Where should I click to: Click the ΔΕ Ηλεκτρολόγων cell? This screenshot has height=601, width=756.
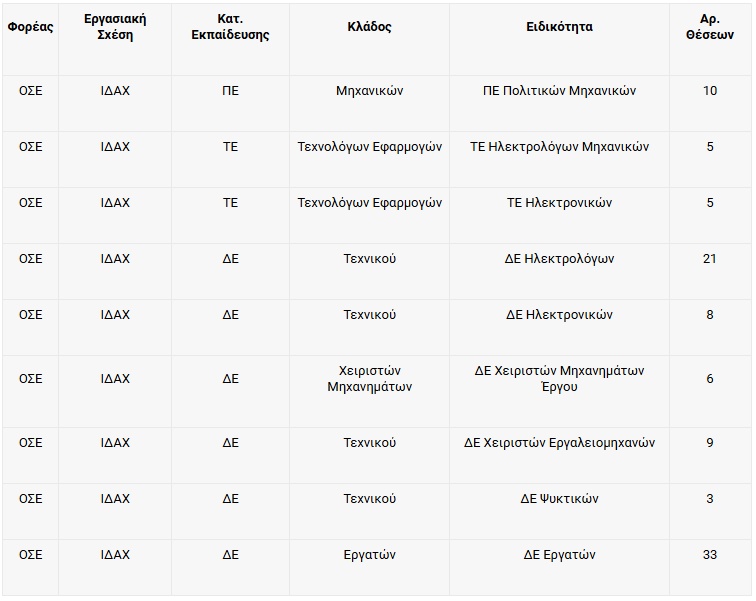559,259
